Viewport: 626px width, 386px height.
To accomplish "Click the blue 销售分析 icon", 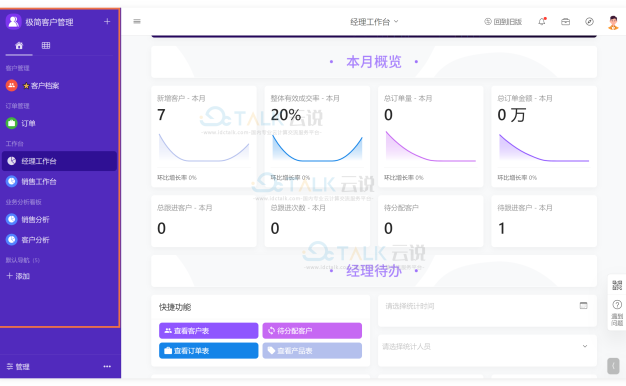I will click(12, 219).
